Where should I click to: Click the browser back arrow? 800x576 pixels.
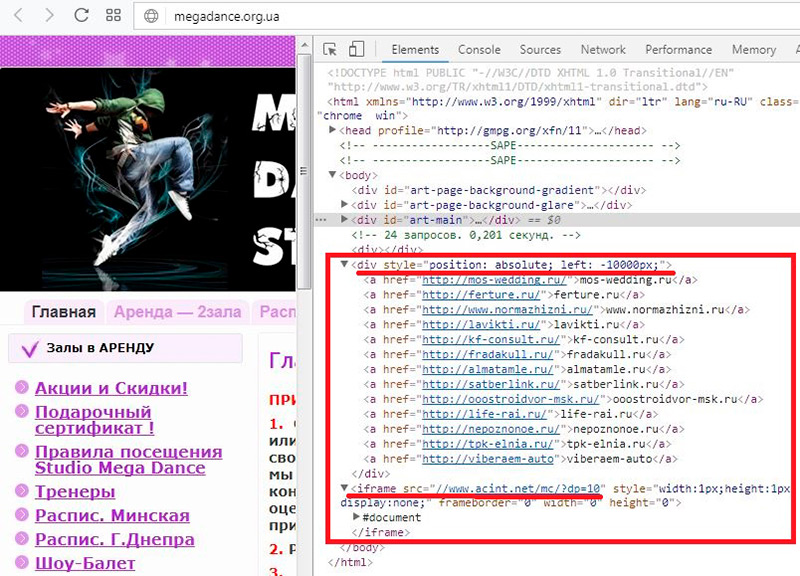[19, 16]
